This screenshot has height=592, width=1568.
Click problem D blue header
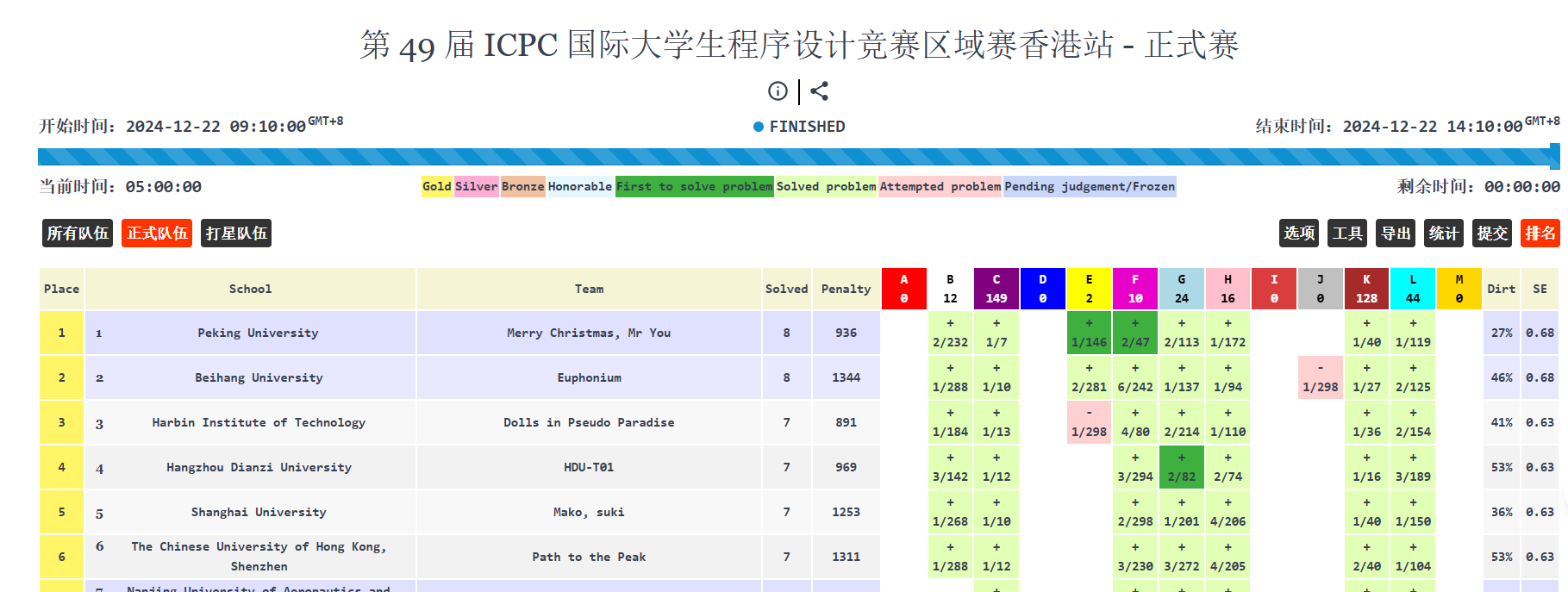coord(1043,289)
